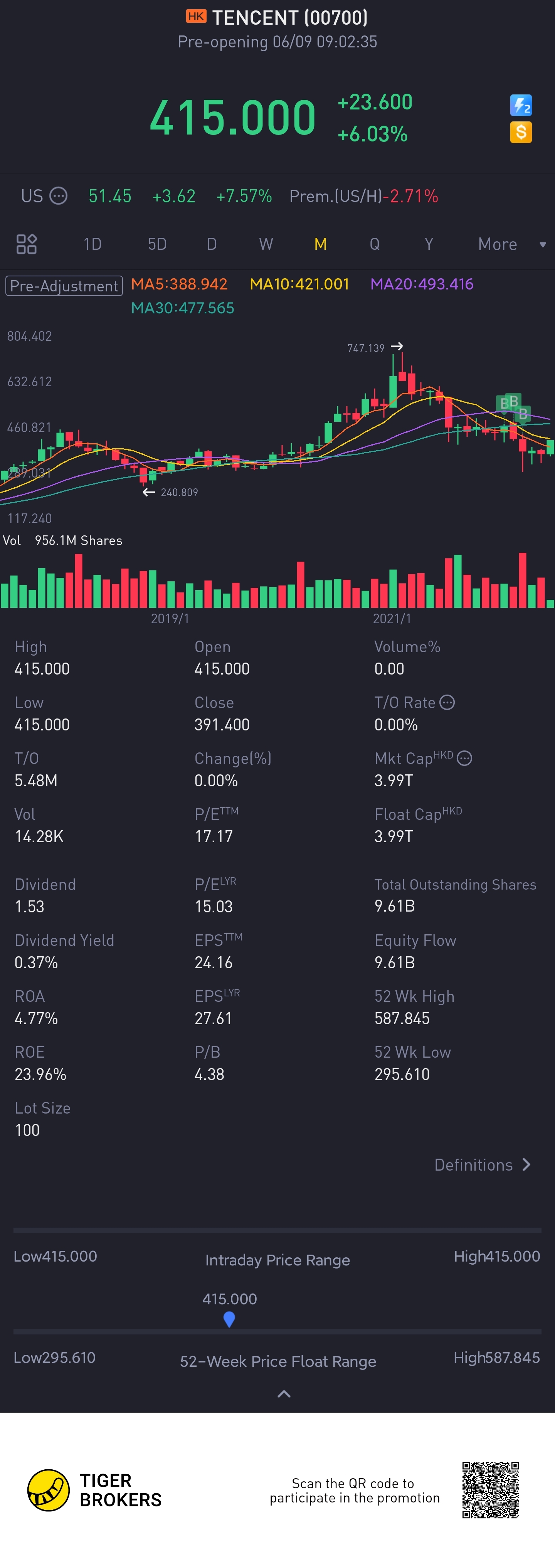This screenshot has width=555, height=1568.
Task: Tap the Mkt Cap info icon
Action: click(x=464, y=759)
